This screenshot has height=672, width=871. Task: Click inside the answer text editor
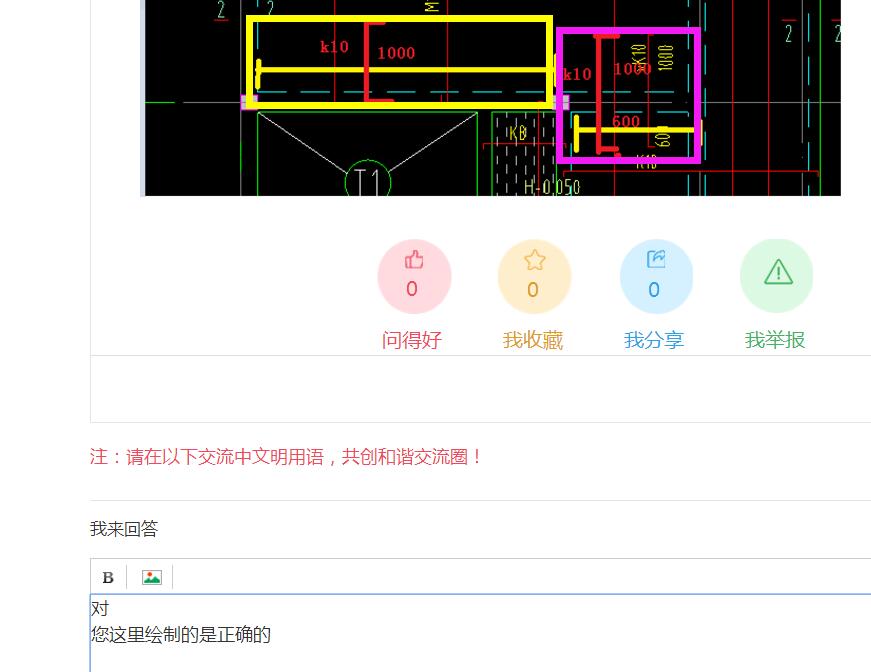coord(480,633)
